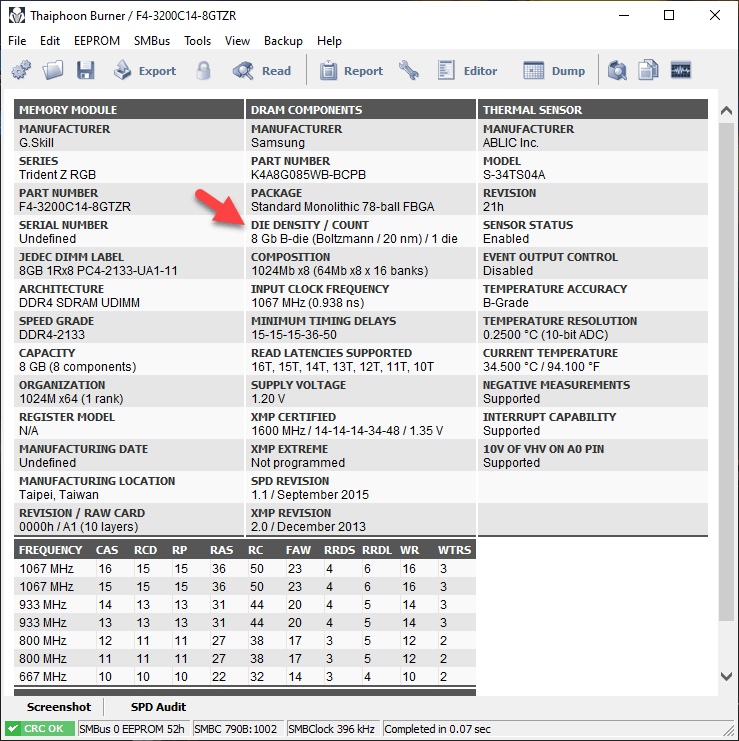The width and height of the screenshot is (739, 741).
Task: Click thermal sensor model 'S-34TS04A'
Action: [x=514, y=175]
